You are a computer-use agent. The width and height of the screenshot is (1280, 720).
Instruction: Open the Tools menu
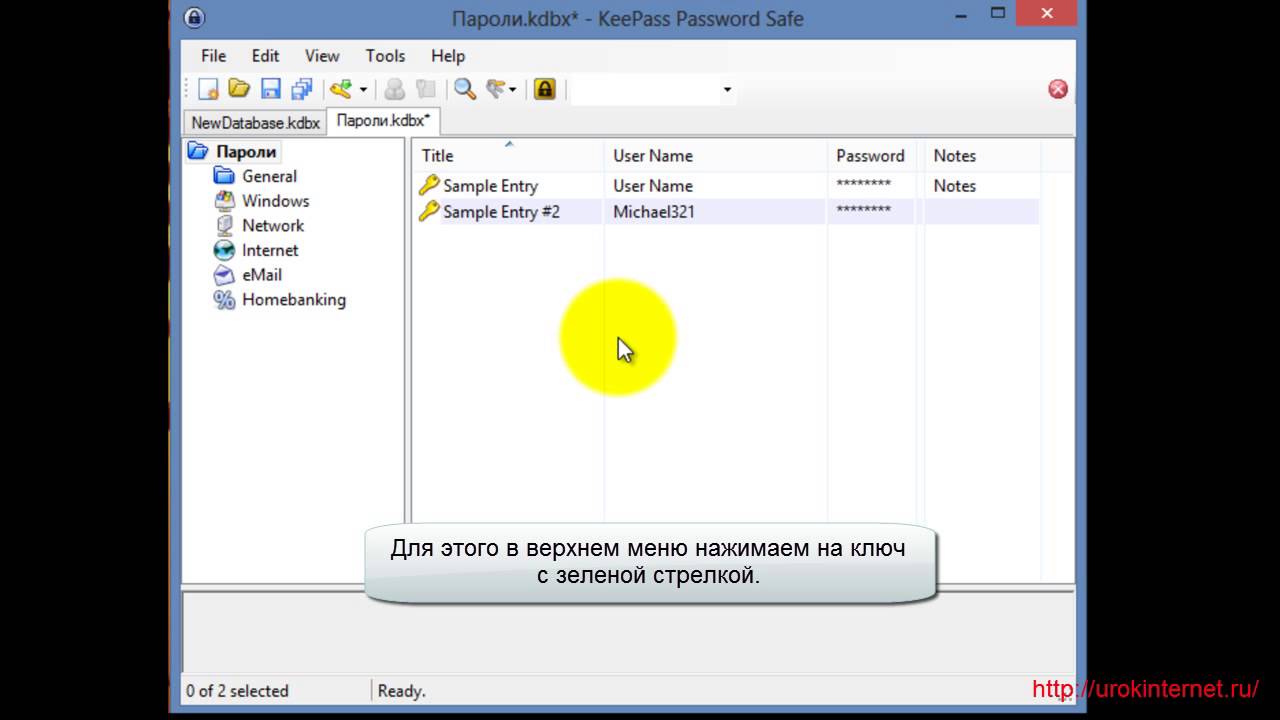(385, 56)
